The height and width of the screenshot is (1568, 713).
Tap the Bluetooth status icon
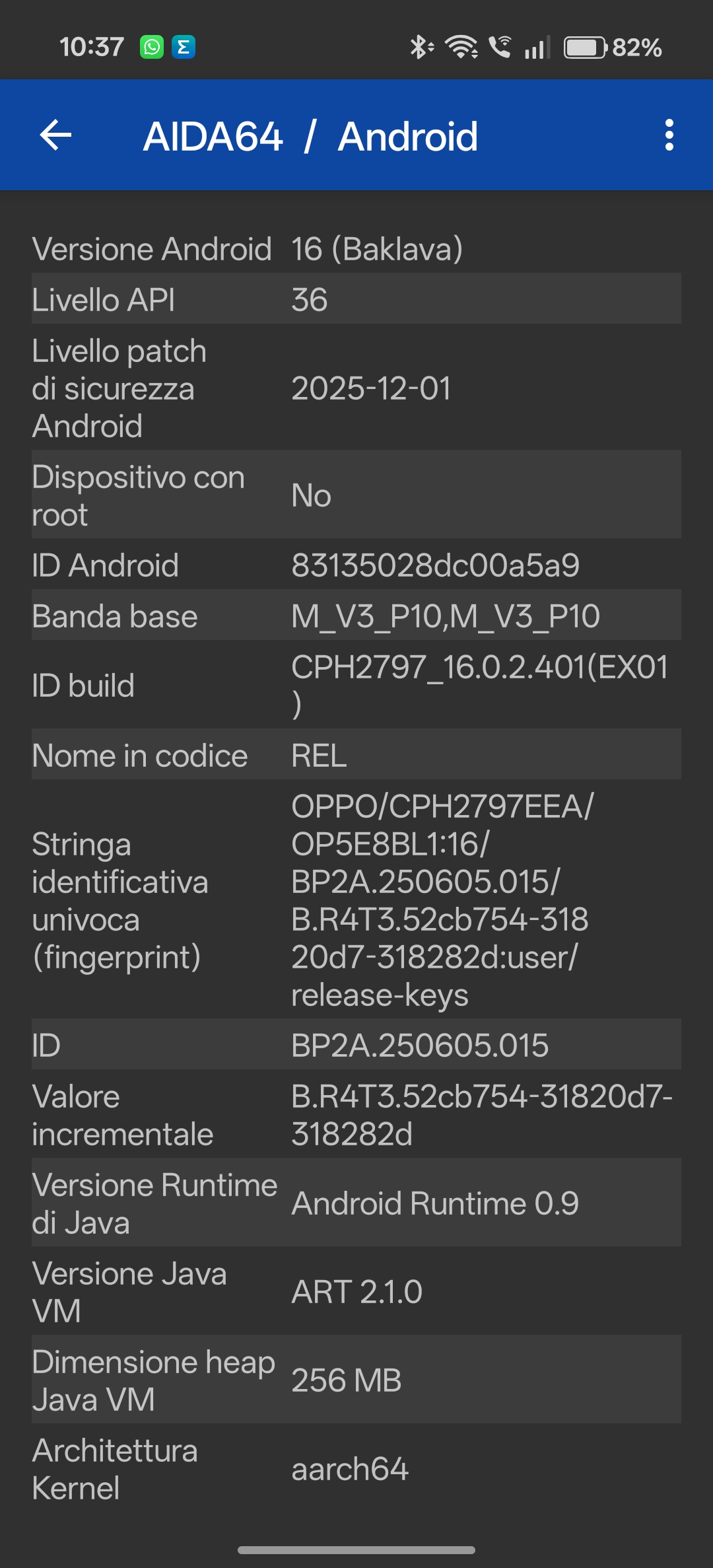[x=421, y=48]
